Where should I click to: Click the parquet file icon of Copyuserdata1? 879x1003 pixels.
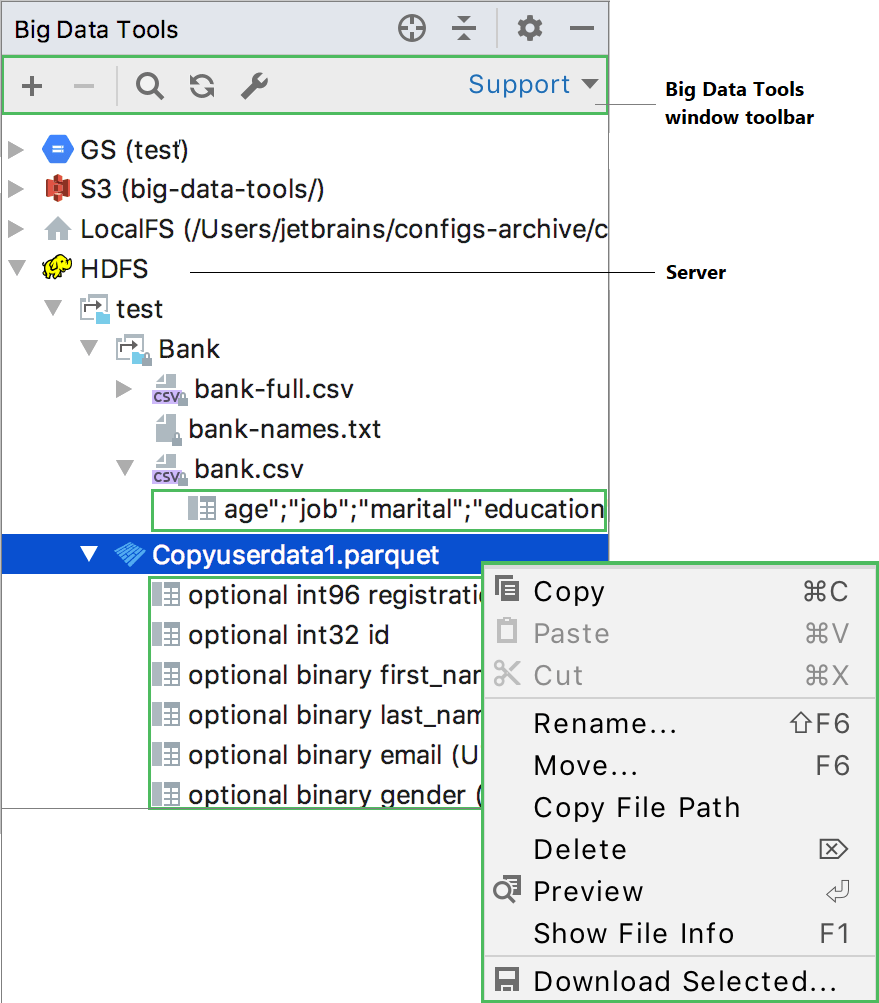[x=130, y=555]
